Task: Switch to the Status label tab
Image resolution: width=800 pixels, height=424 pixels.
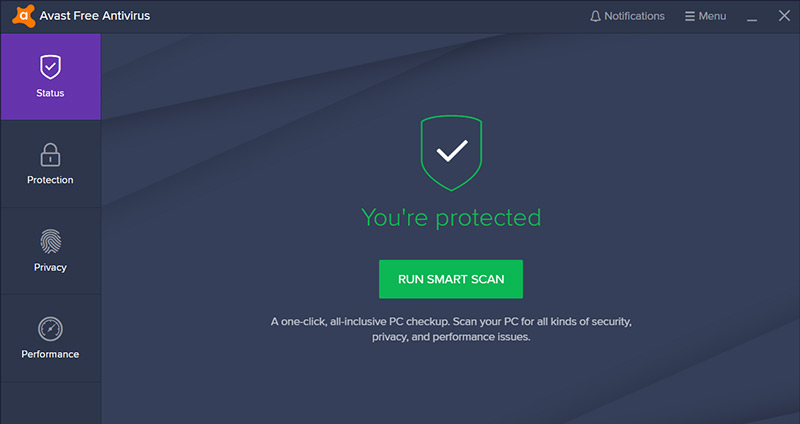Action: click(x=50, y=93)
